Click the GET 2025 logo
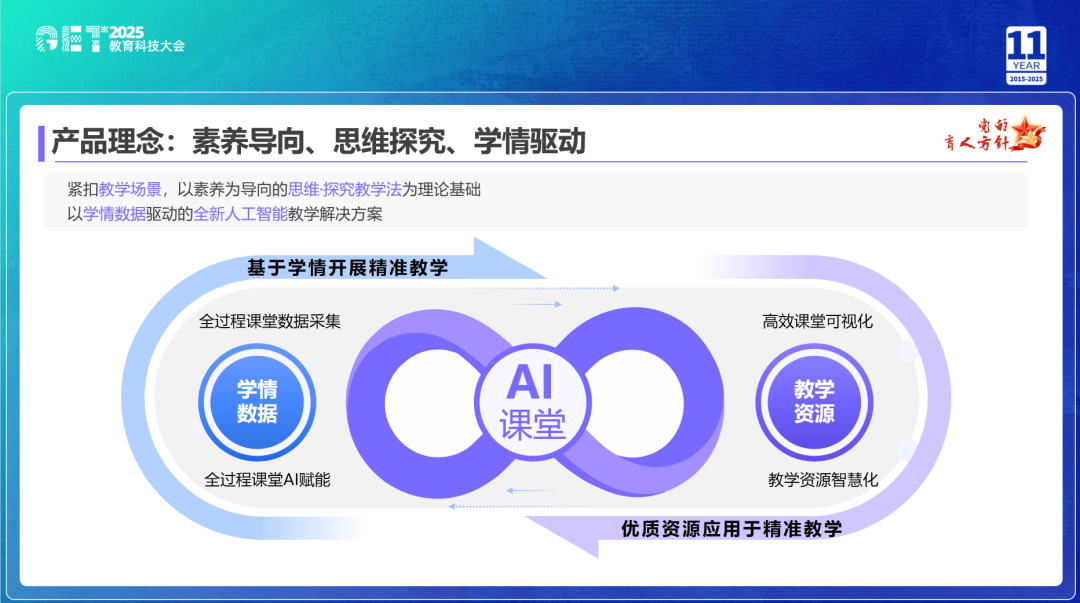The width and height of the screenshot is (1080, 603). tap(110, 38)
